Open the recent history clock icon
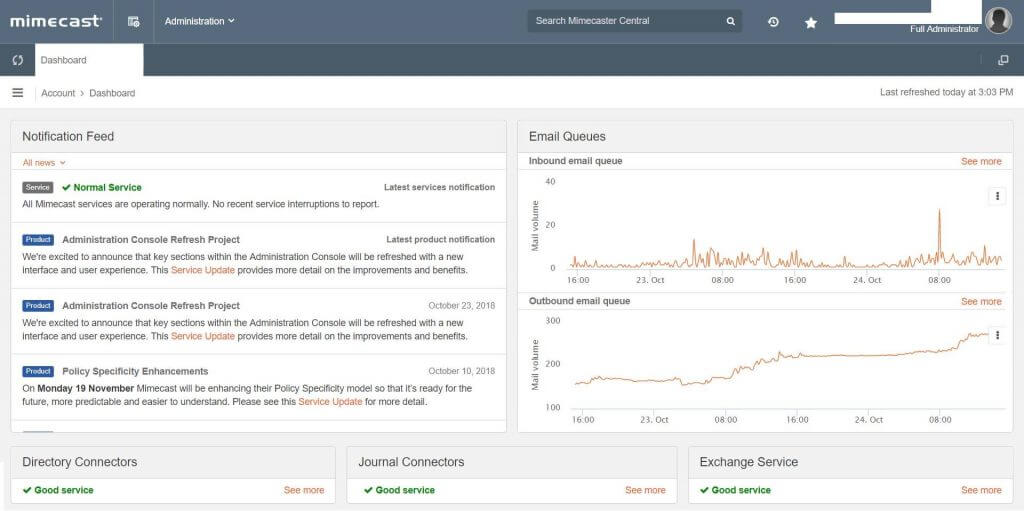 [773, 22]
